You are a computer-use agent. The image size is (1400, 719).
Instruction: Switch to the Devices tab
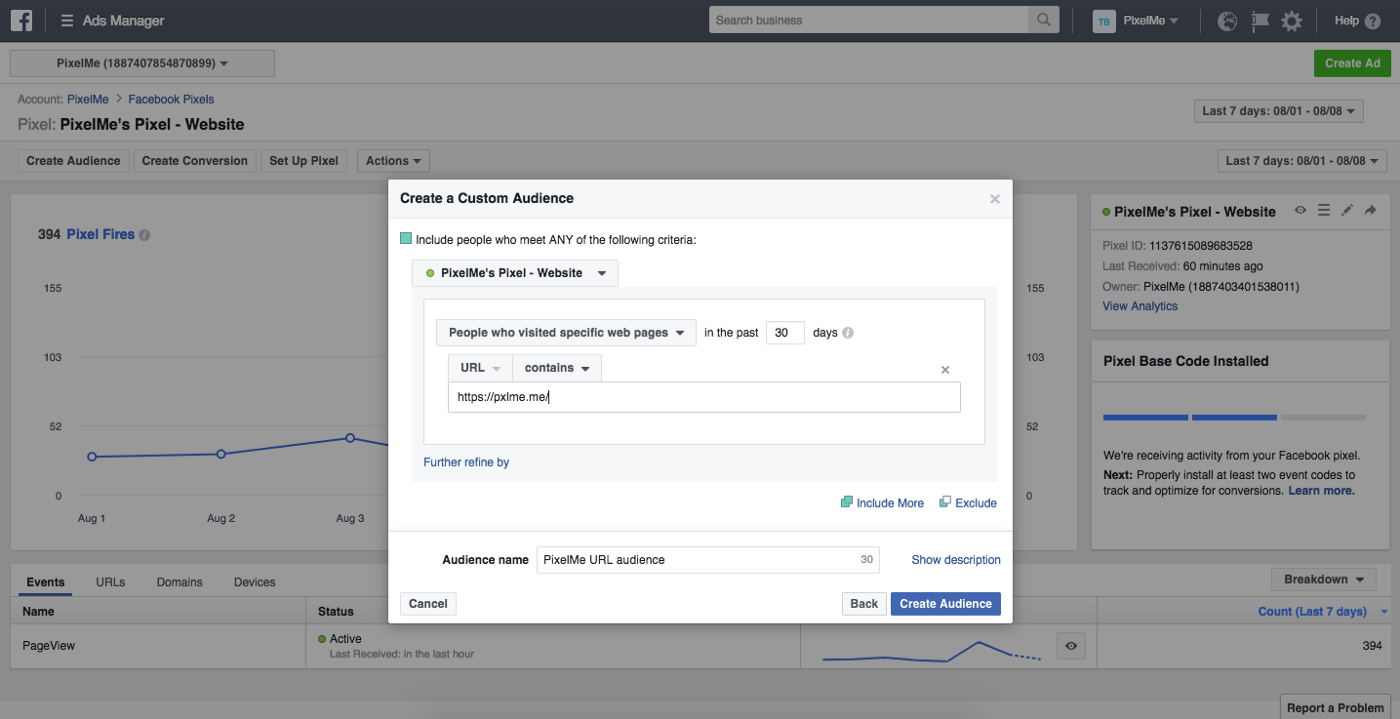click(255, 582)
